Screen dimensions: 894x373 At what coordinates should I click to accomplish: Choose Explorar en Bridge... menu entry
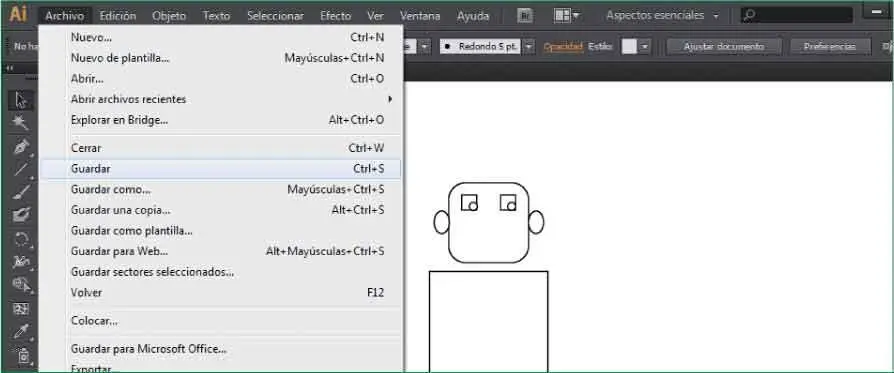pyautogui.click(x=220, y=120)
